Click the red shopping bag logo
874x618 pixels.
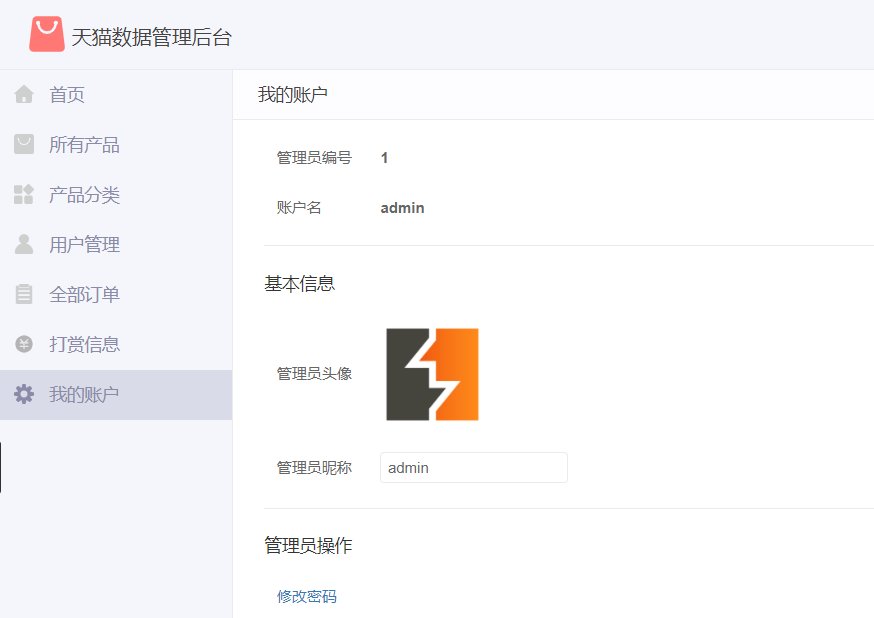point(47,34)
